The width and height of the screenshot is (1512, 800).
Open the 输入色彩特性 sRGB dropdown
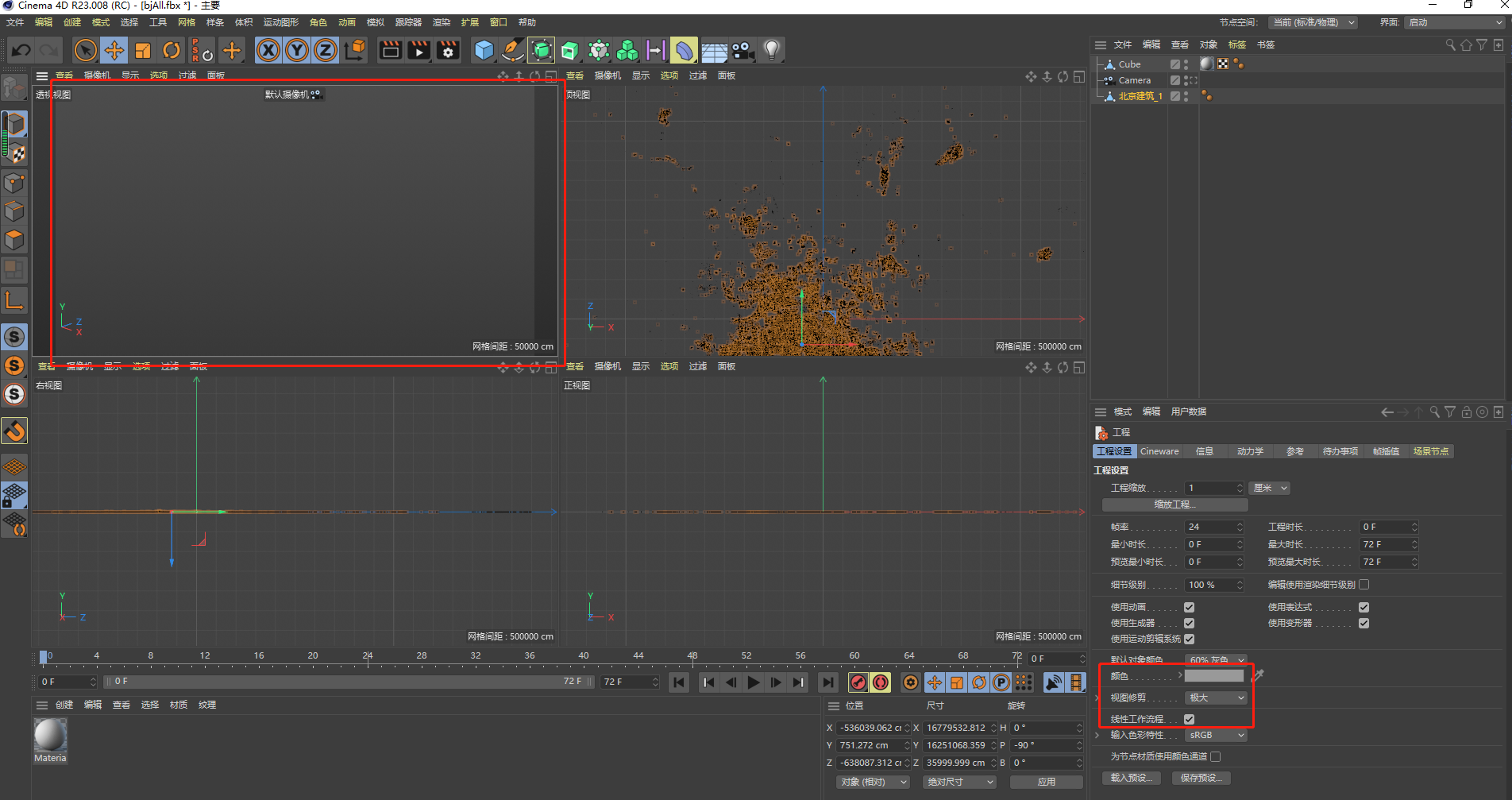pyautogui.click(x=1215, y=735)
